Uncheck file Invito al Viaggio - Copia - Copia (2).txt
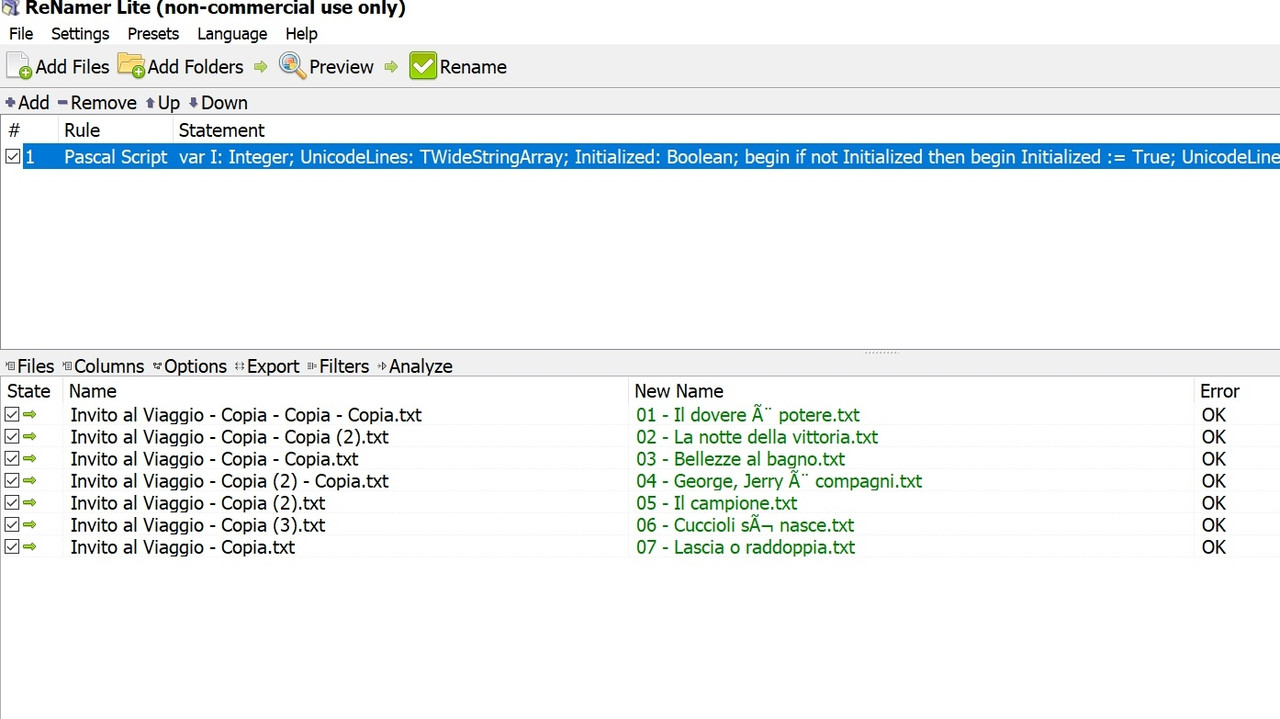 [12, 436]
